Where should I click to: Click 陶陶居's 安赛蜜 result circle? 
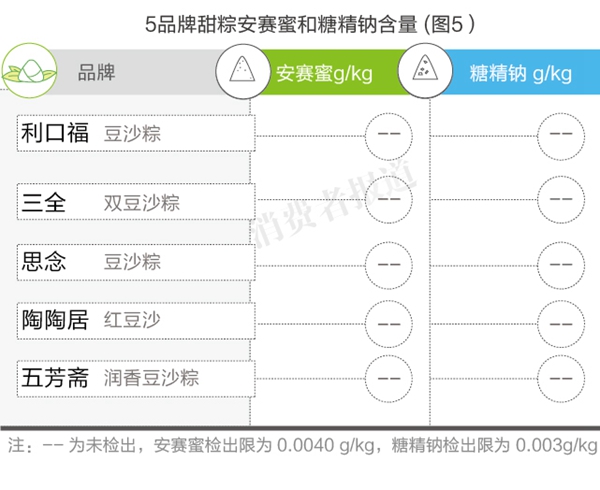pos(389,321)
